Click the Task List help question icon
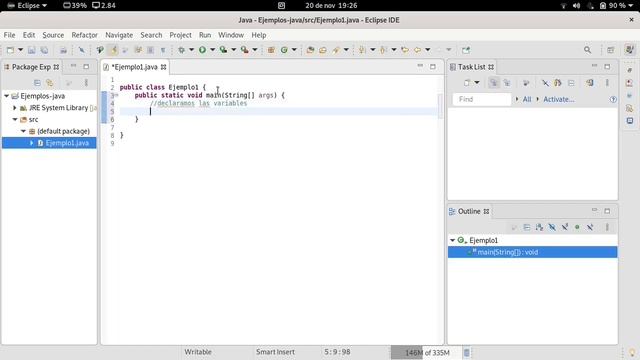 pos(613,99)
